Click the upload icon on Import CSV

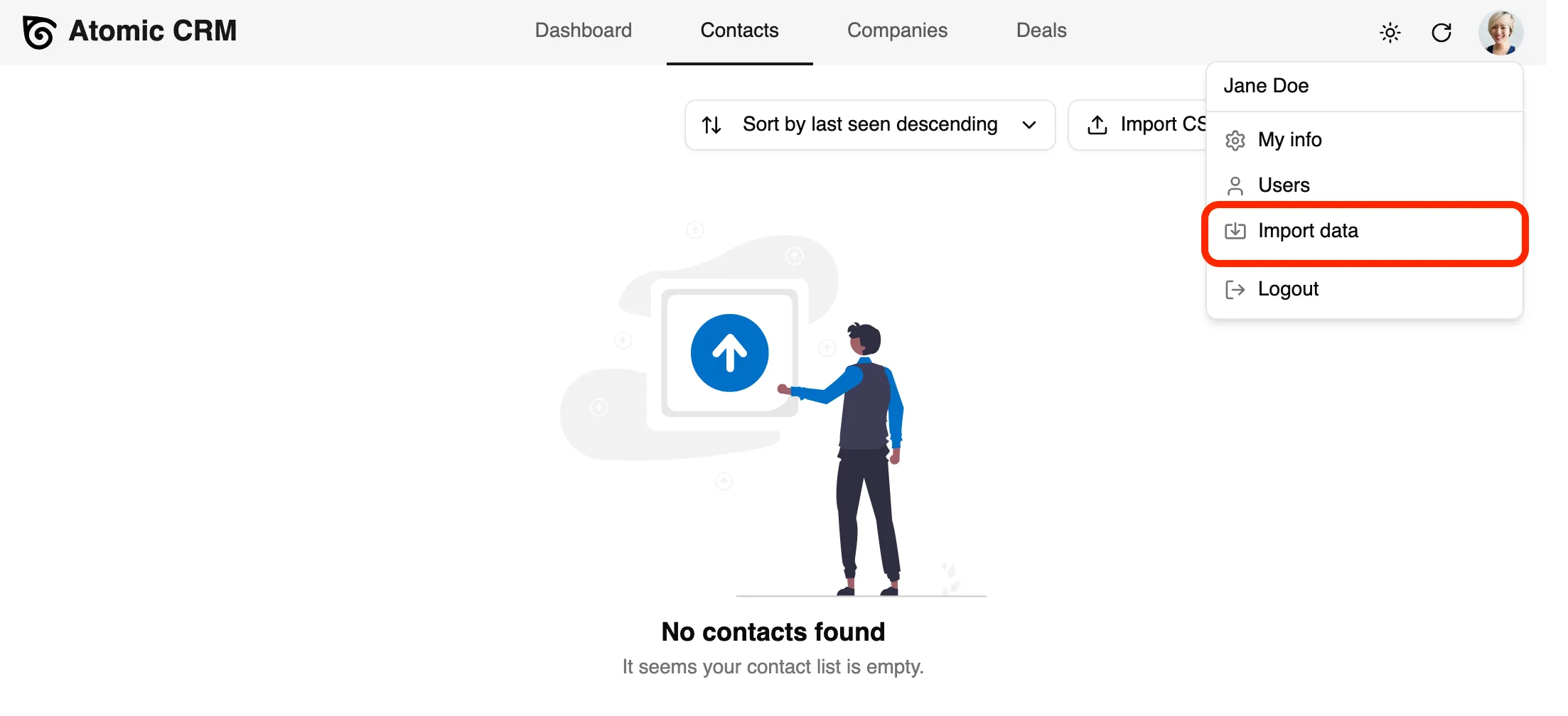click(1097, 125)
